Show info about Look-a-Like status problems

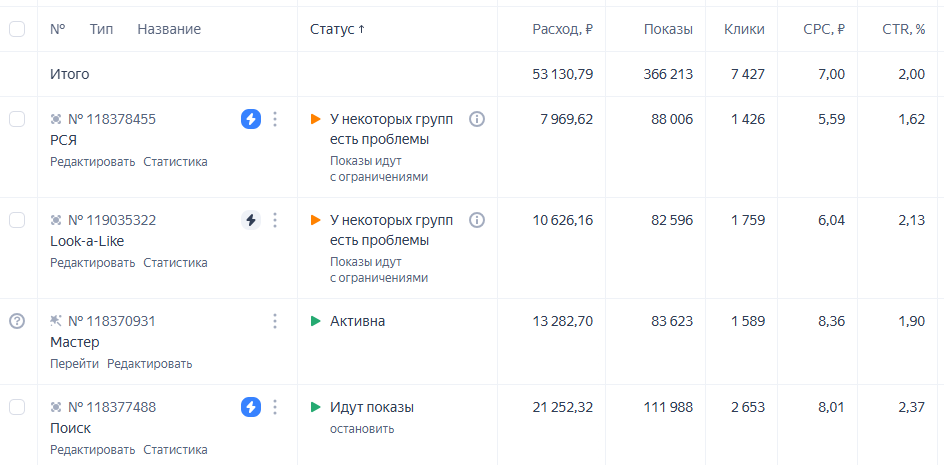[477, 220]
